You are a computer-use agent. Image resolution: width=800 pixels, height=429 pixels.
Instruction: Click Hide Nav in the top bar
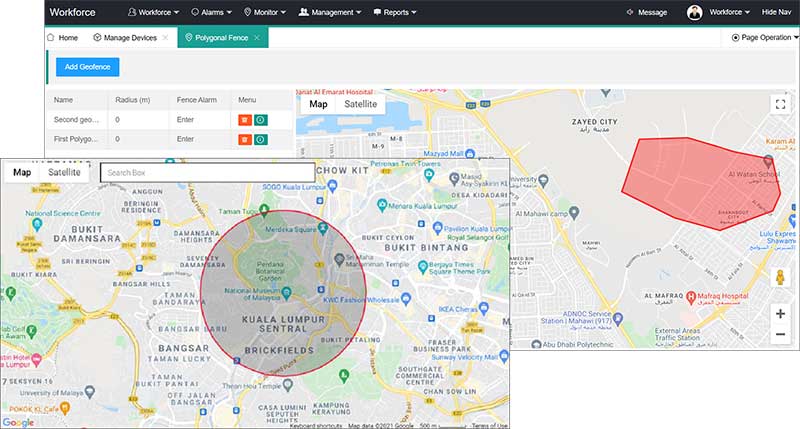(776, 12)
